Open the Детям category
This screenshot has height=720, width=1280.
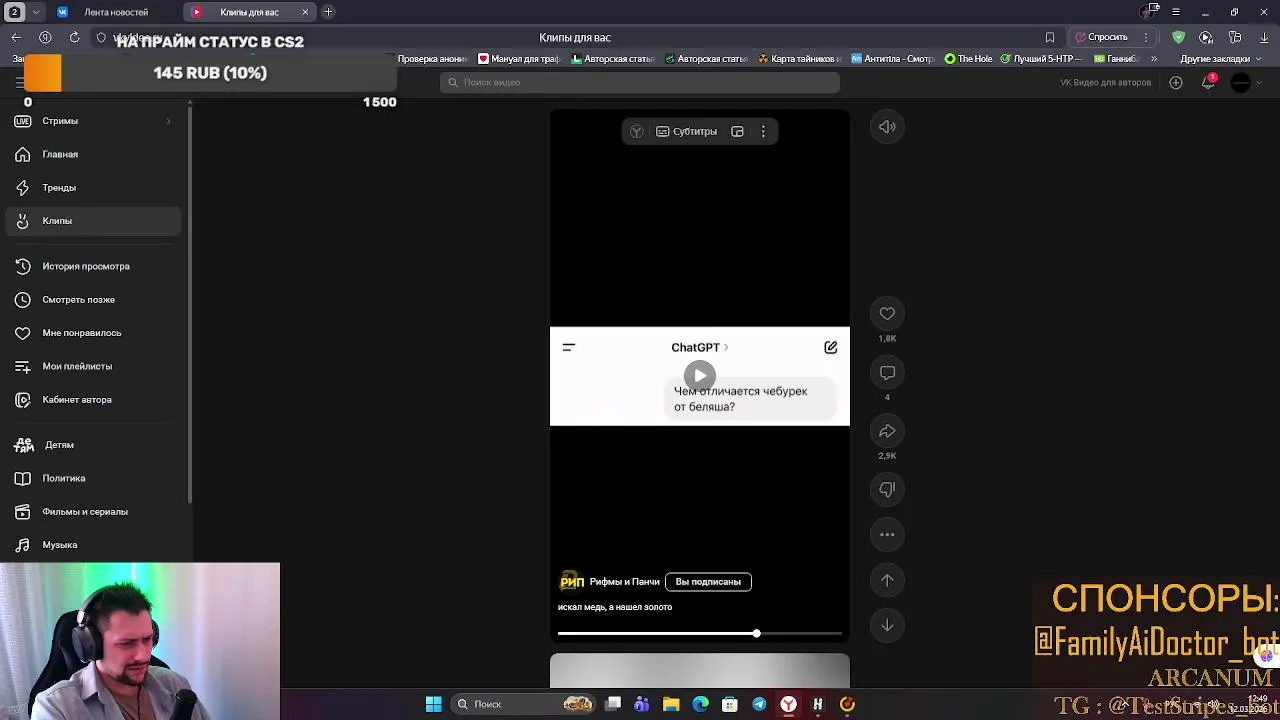(x=92, y=445)
